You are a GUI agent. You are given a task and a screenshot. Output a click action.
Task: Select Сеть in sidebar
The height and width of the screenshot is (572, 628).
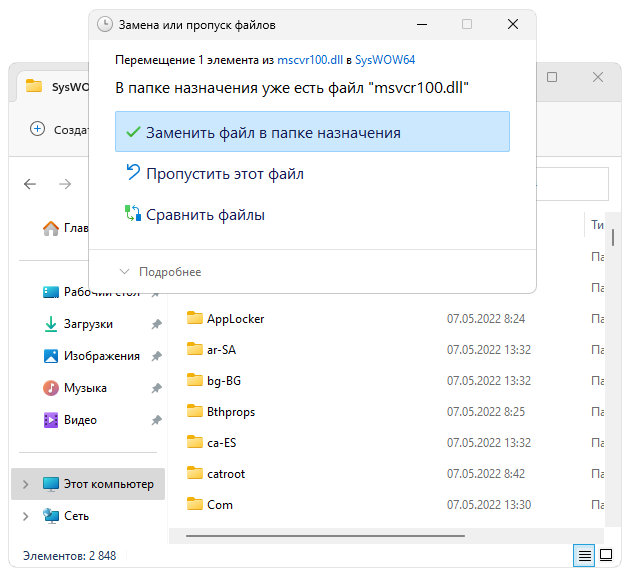[76, 516]
